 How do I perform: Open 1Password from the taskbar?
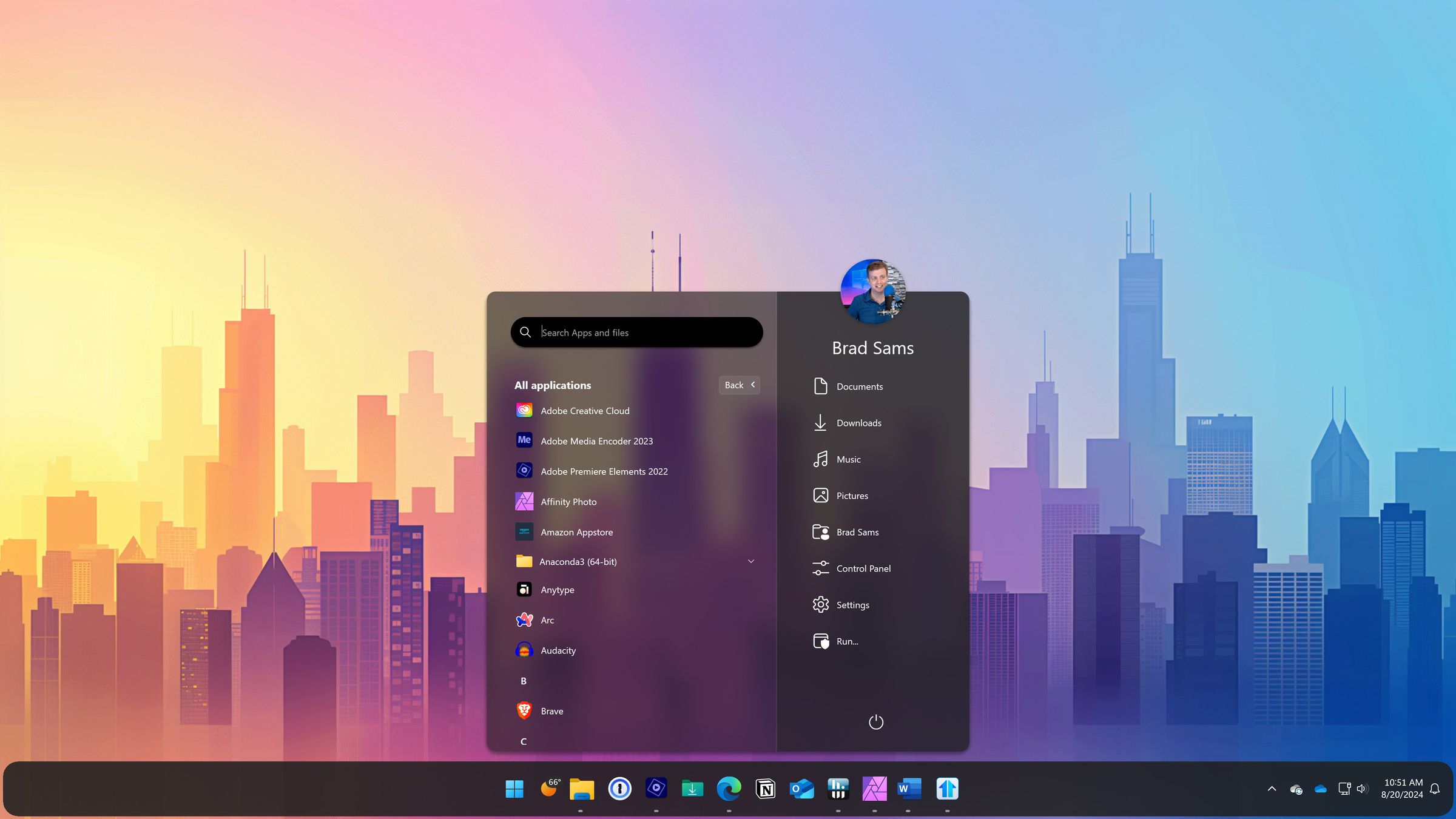pos(619,789)
